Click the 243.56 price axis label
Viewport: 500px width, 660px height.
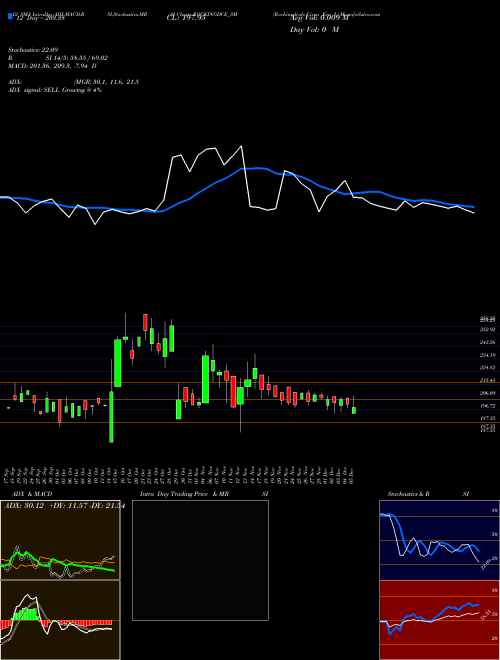coord(487,343)
